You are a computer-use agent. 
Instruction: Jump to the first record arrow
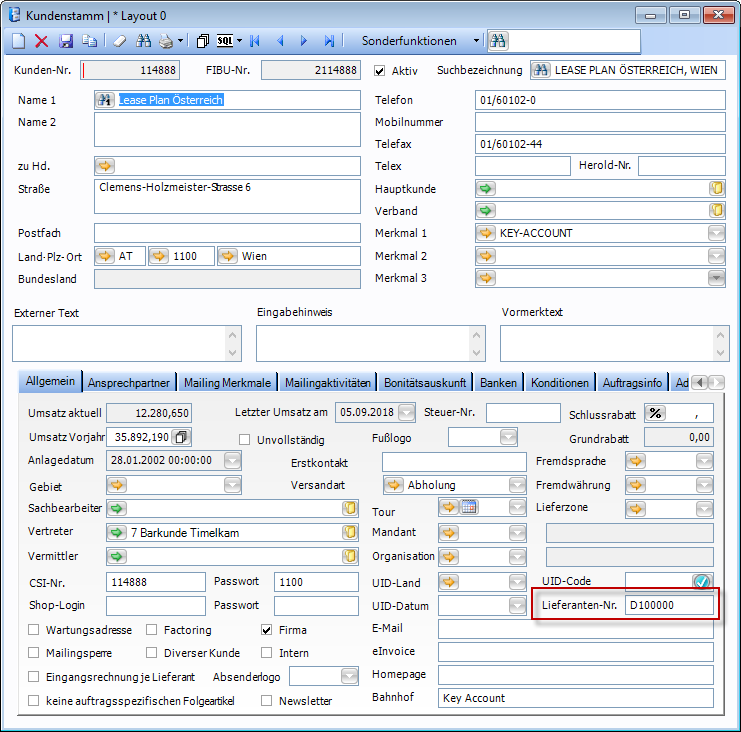pos(255,41)
